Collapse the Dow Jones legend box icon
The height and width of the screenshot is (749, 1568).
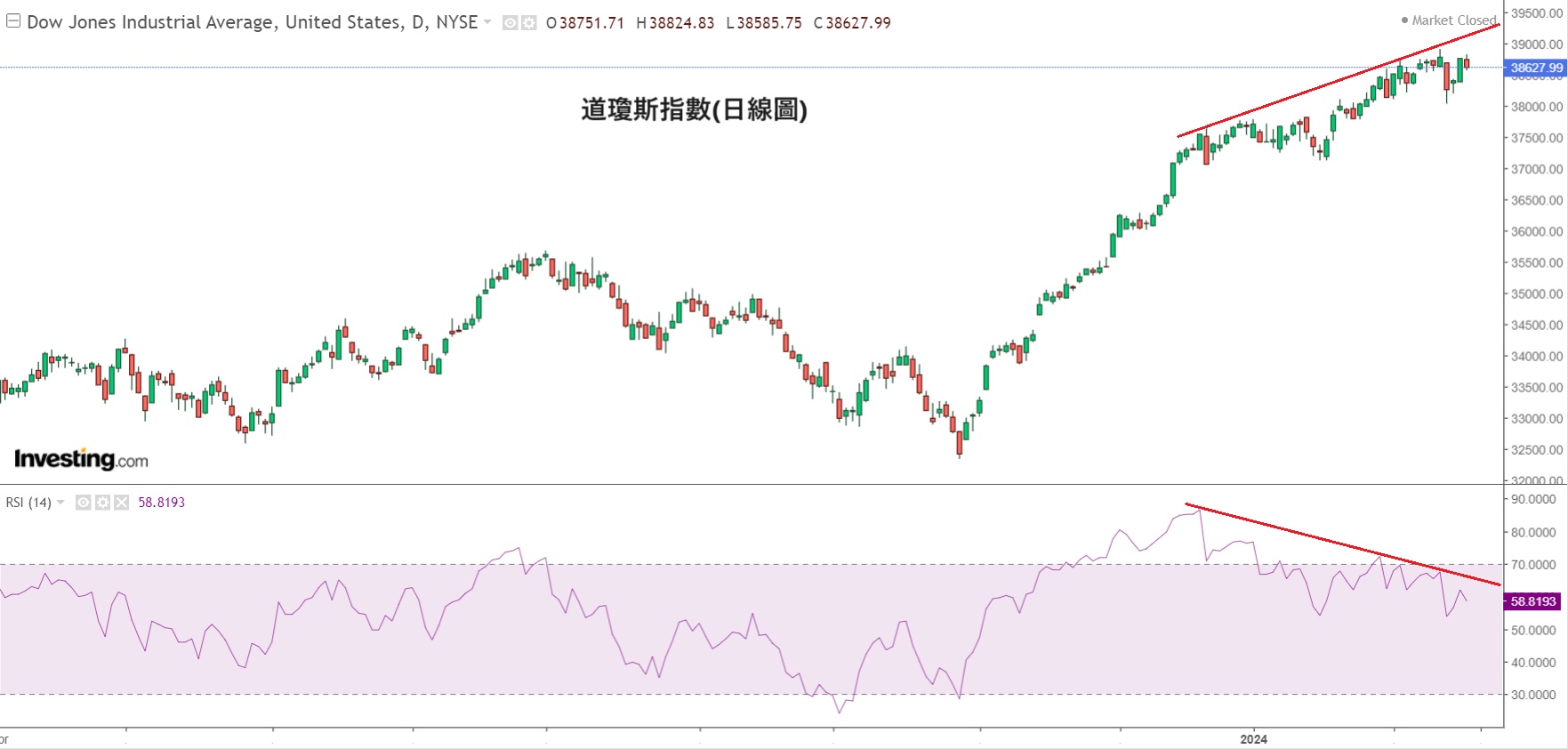point(13,21)
